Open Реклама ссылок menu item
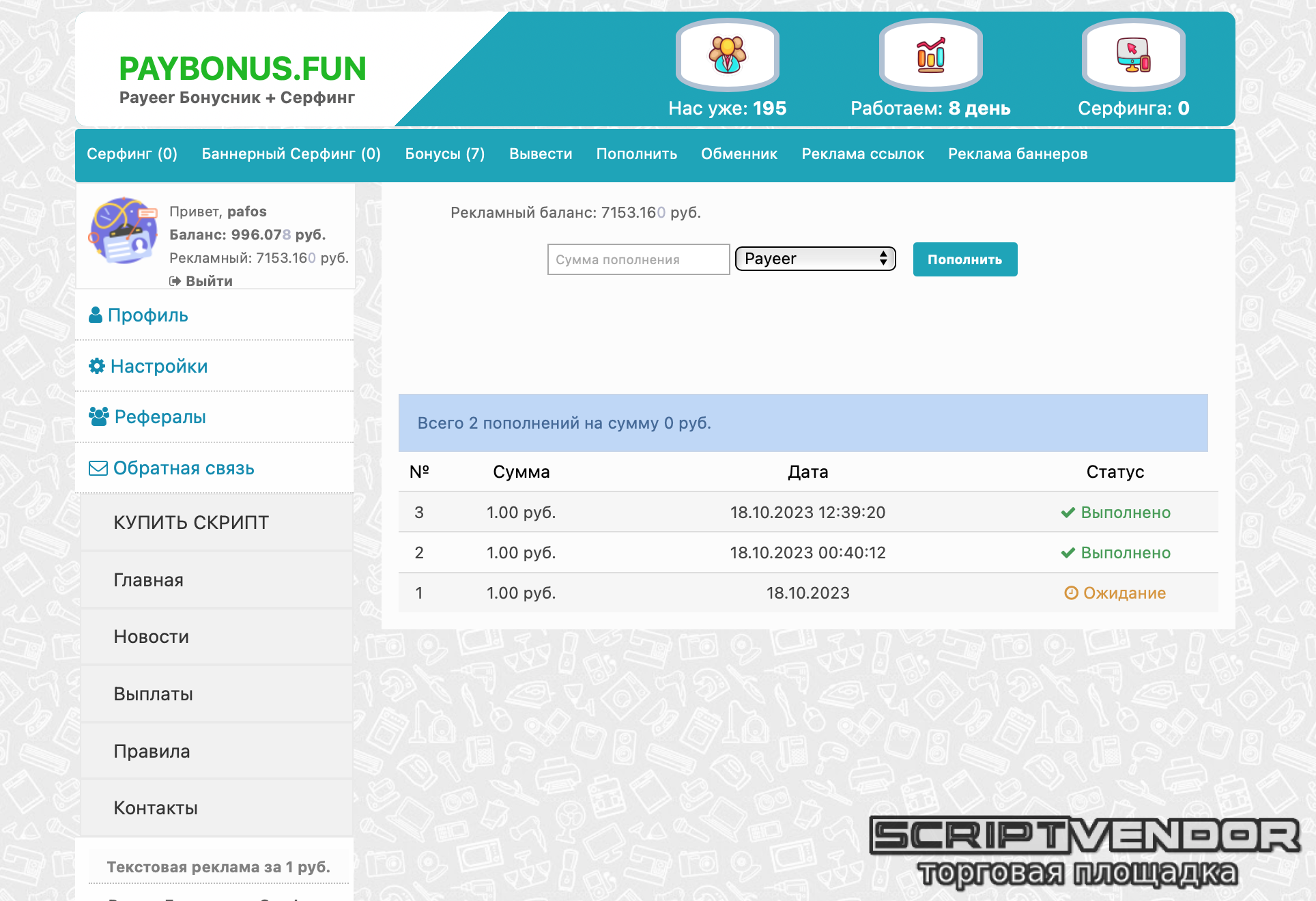1316x901 pixels. [x=863, y=154]
